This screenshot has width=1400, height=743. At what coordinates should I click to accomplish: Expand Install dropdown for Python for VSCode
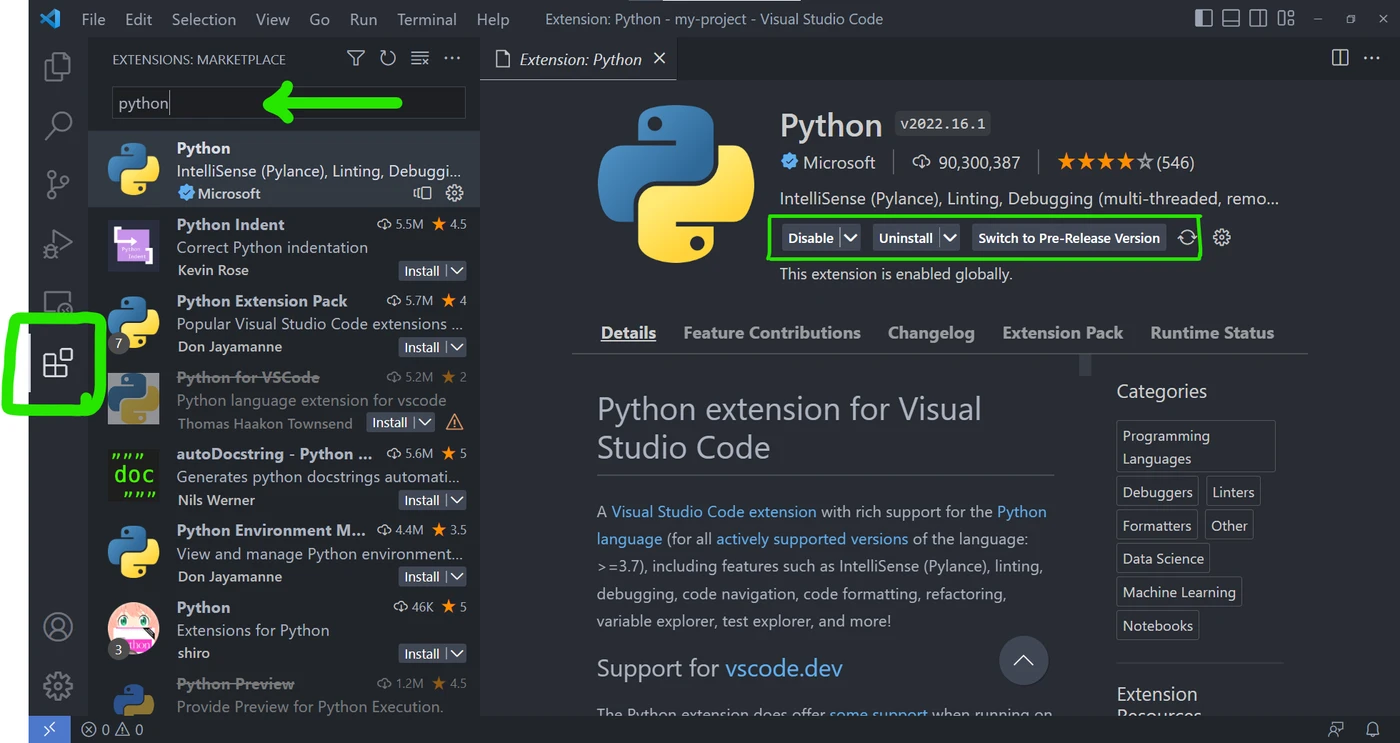pyautogui.click(x=424, y=423)
